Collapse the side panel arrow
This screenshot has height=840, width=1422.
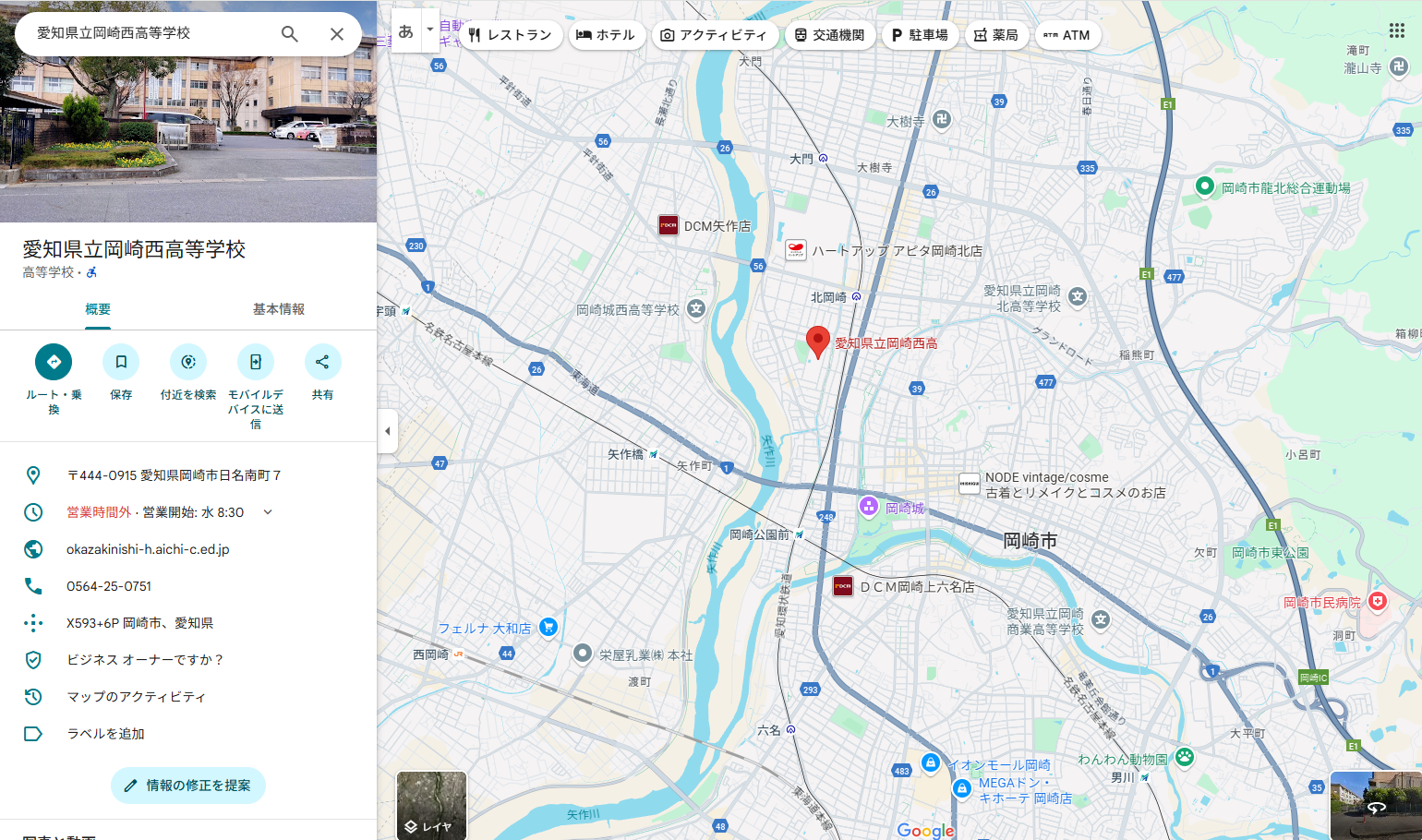pyautogui.click(x=388, y=431)
